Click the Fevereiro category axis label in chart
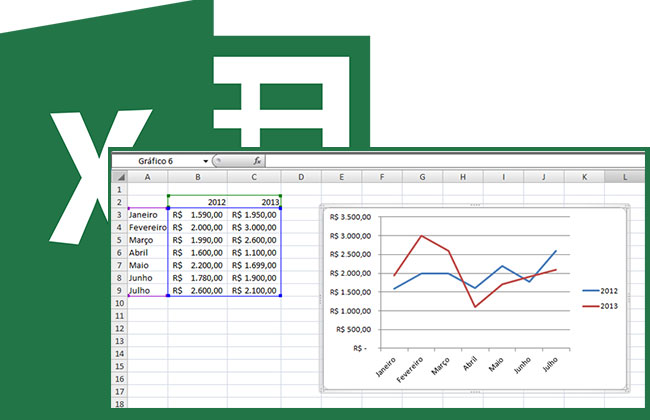The image size is (650, 420). coord(410,370)
